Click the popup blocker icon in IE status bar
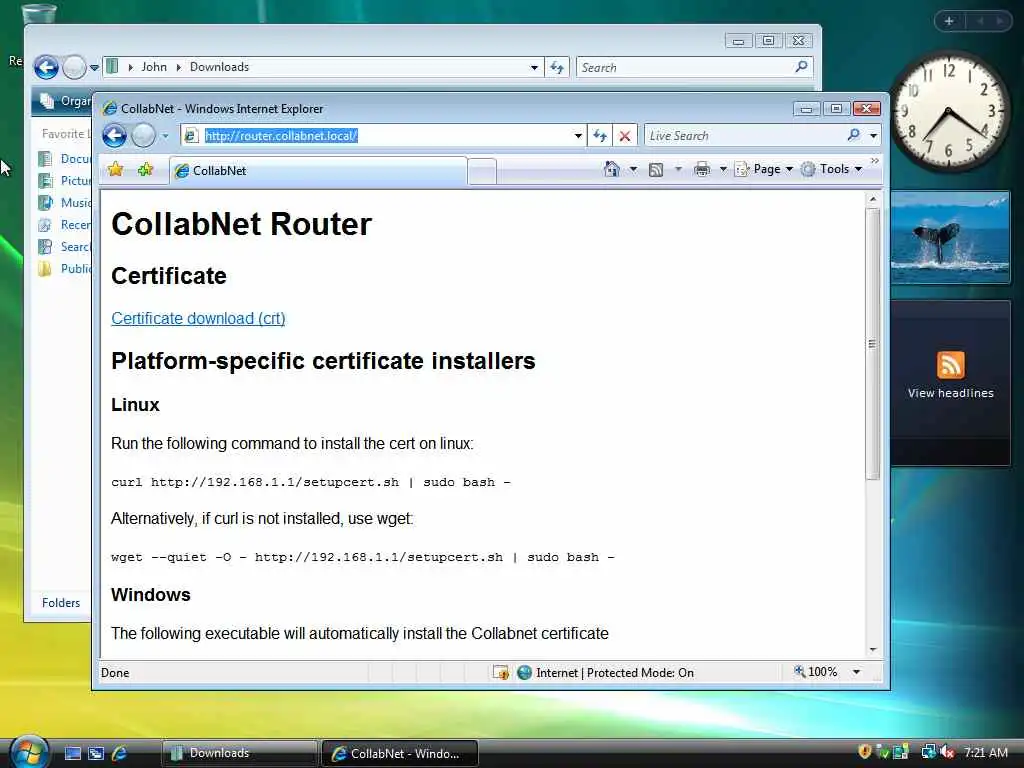This screenshot has width=1024, height=768. tap(501, 672)
